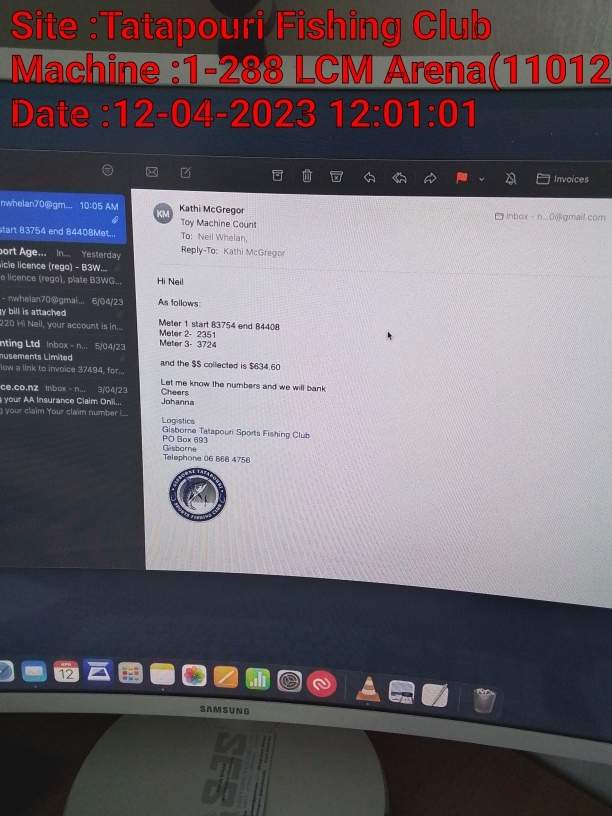This screenshot has height=816, width=612.
Task: Click the KM sender avatar
Action: [x=163, y=213]
